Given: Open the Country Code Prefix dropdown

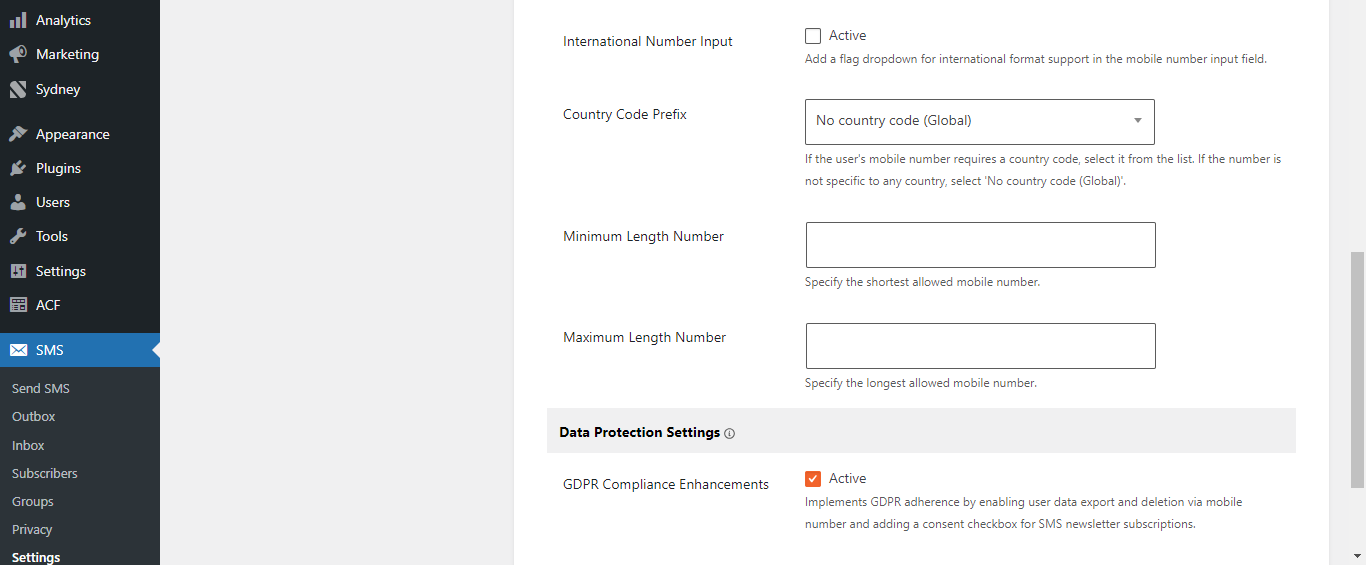Looking at the screenshot, I should [980, 121].
